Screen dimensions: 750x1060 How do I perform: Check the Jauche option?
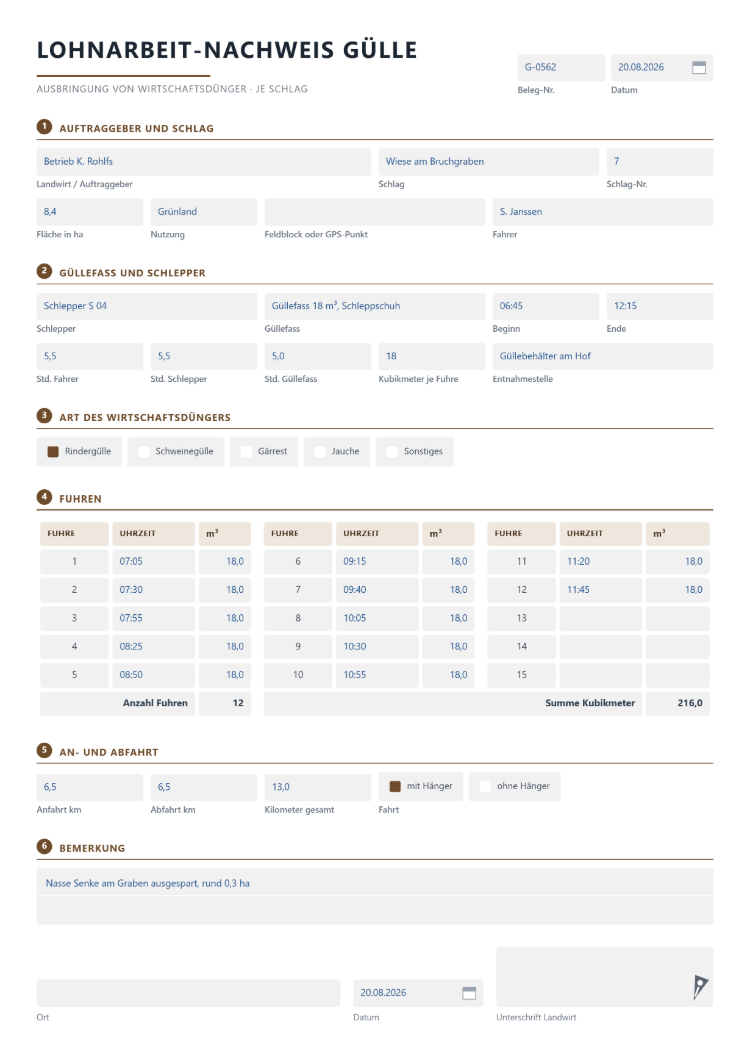tap(320, 452)
